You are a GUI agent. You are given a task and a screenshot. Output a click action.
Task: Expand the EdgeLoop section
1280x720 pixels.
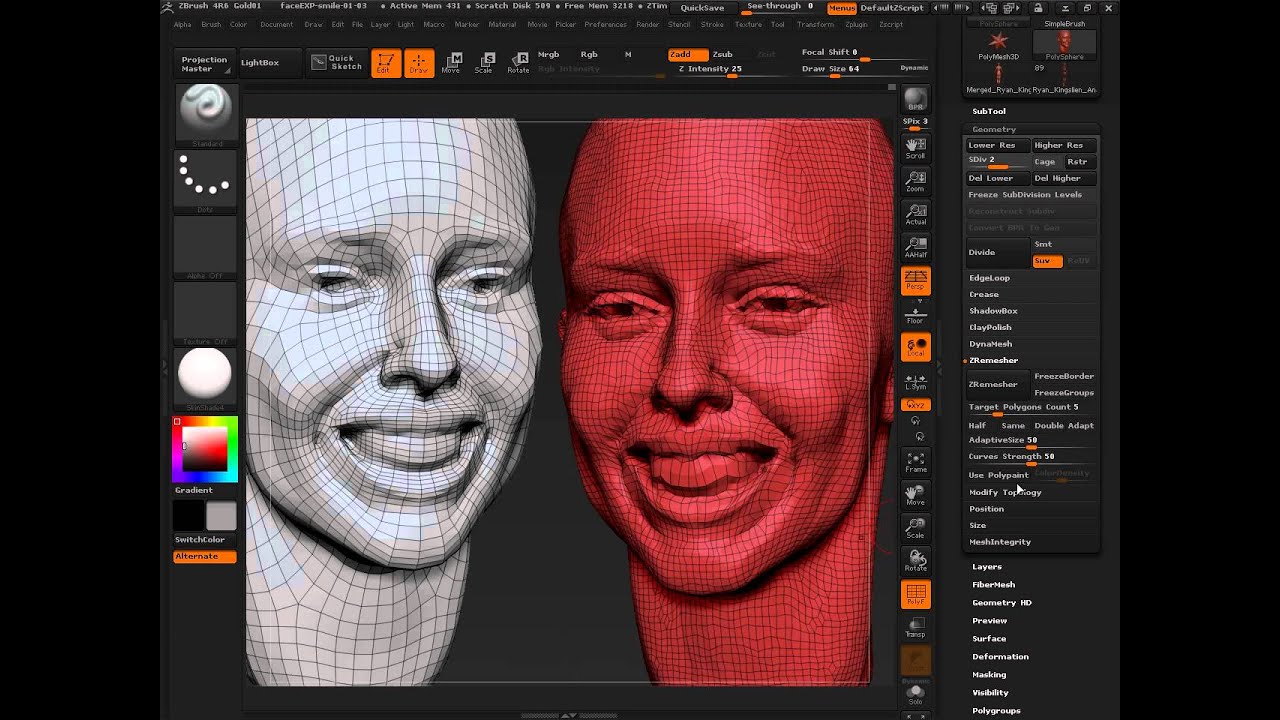pyautogui.click(x=989, y=278)
